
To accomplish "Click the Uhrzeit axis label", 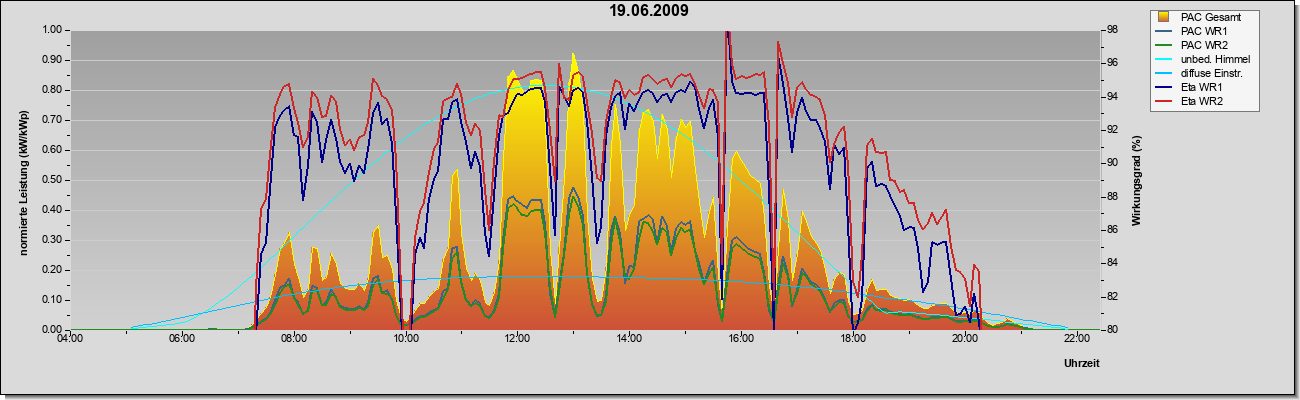I will click(1081, 363).
